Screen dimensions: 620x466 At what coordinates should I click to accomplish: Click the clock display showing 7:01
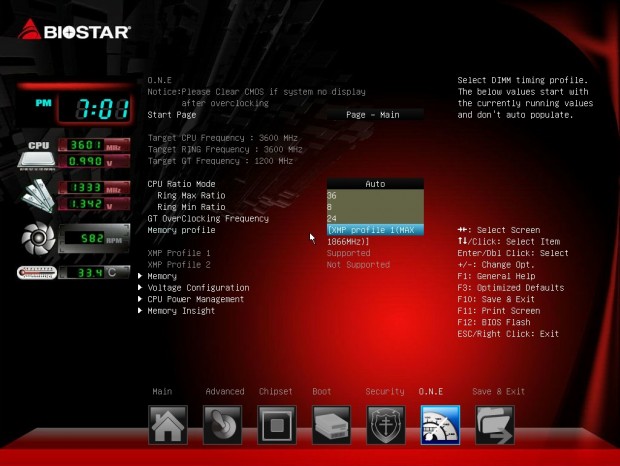[x=95, y=109]
